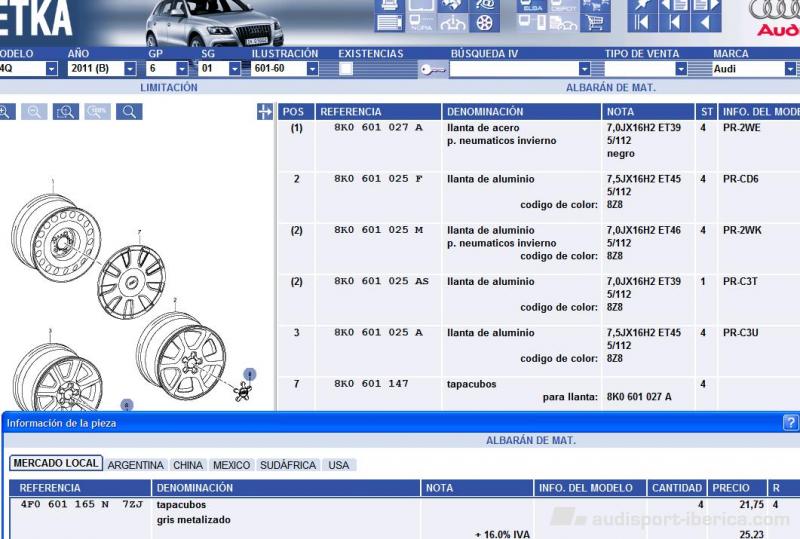Click the monitor and phone icon
This screenshot has height=539, width=800.
click(532, 23)
